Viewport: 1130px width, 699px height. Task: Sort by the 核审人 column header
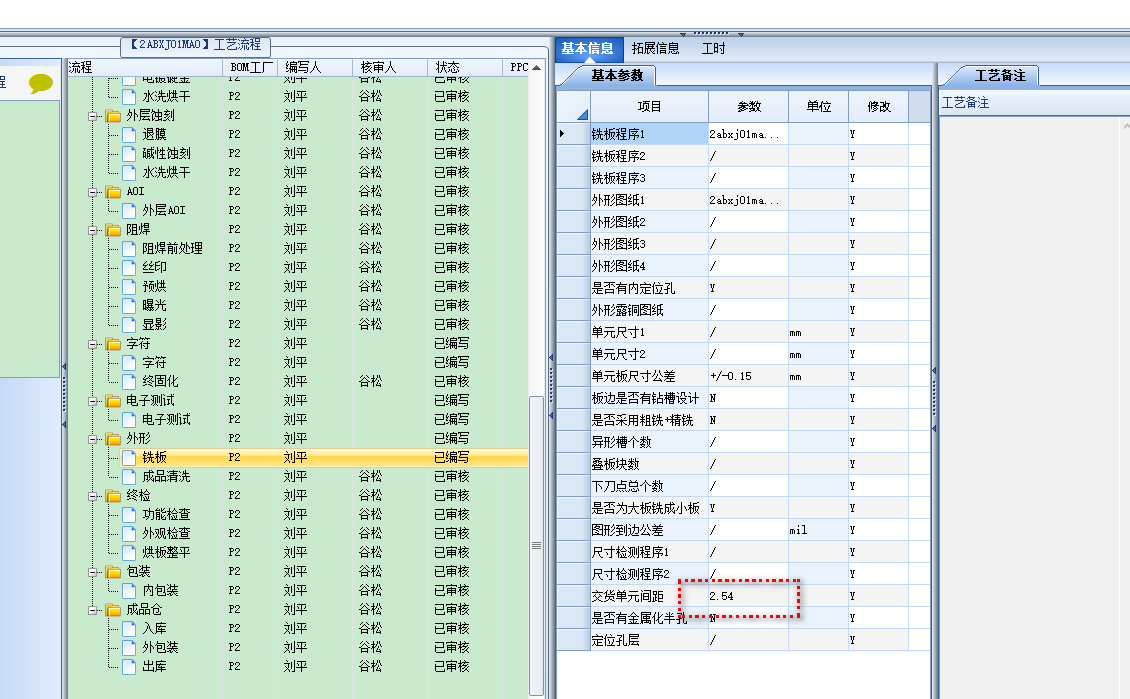pyautogui.click(x=391, y=67)
